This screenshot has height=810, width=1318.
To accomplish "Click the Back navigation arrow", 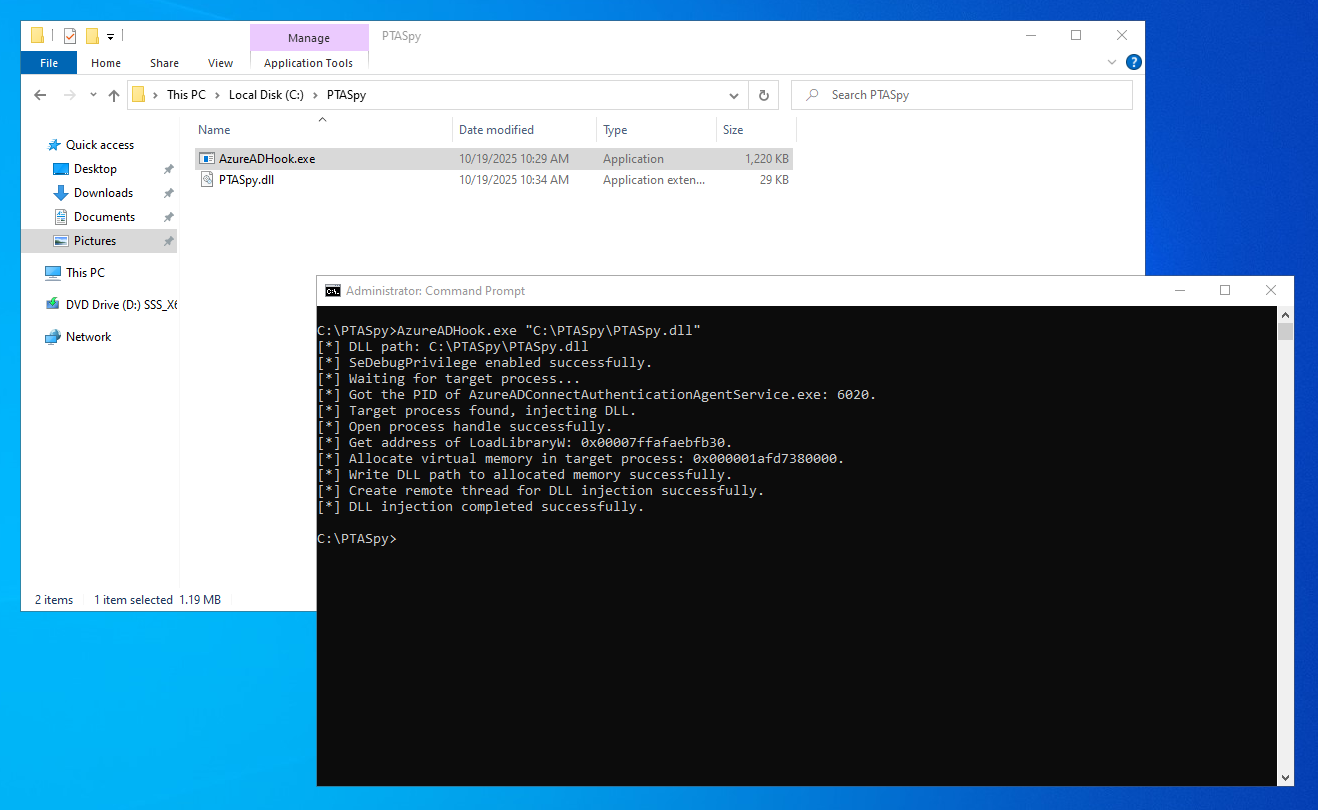I will pyautogui.click(x=40, y=95).
